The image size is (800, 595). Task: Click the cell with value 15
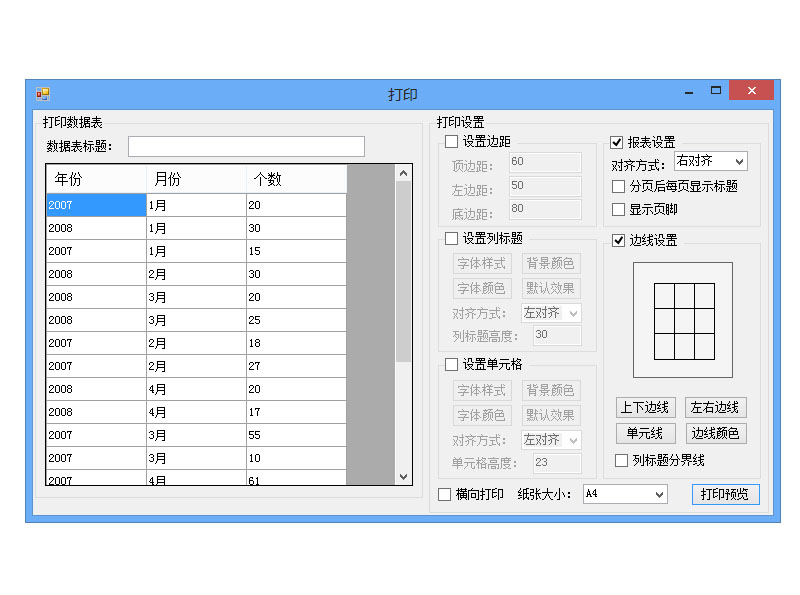coord(296,251)
